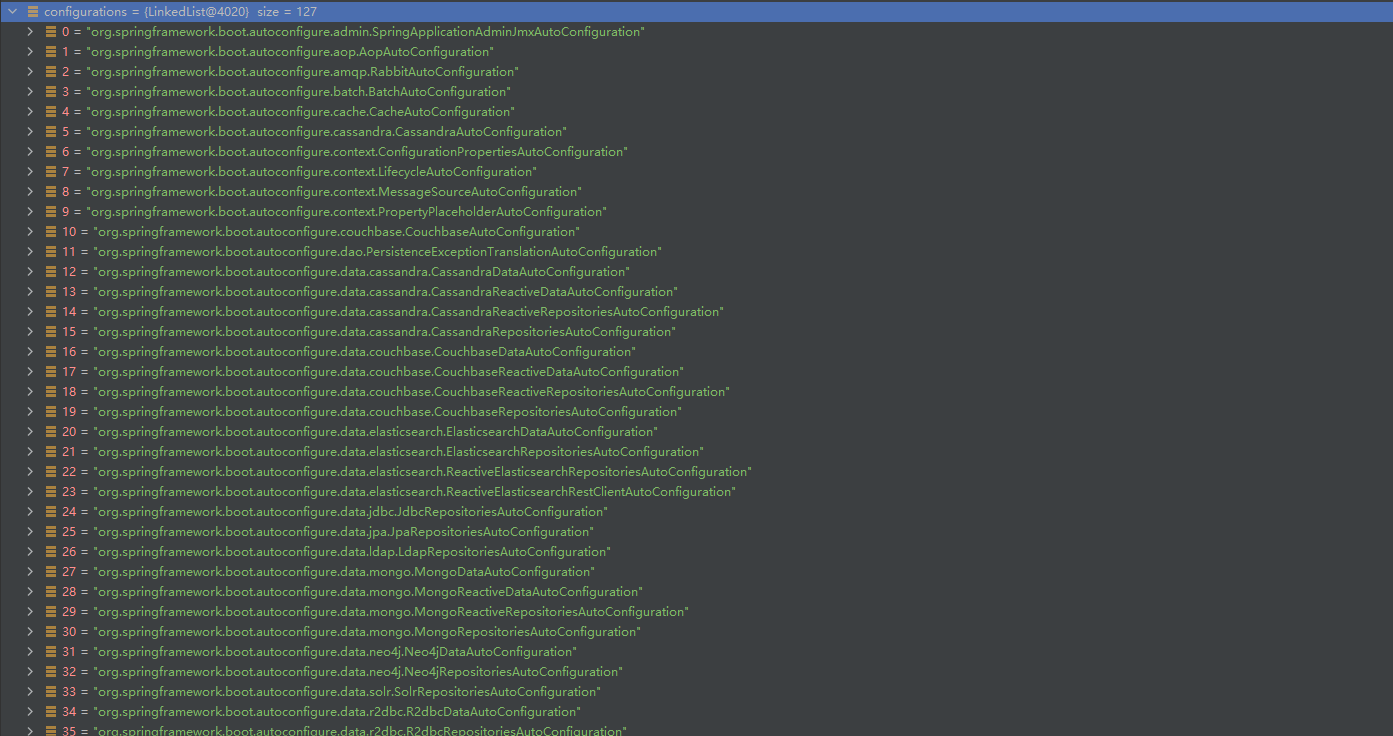Collapse the configurations LinkedList node
Viewport: 1393px width, 736px height.
13,12
